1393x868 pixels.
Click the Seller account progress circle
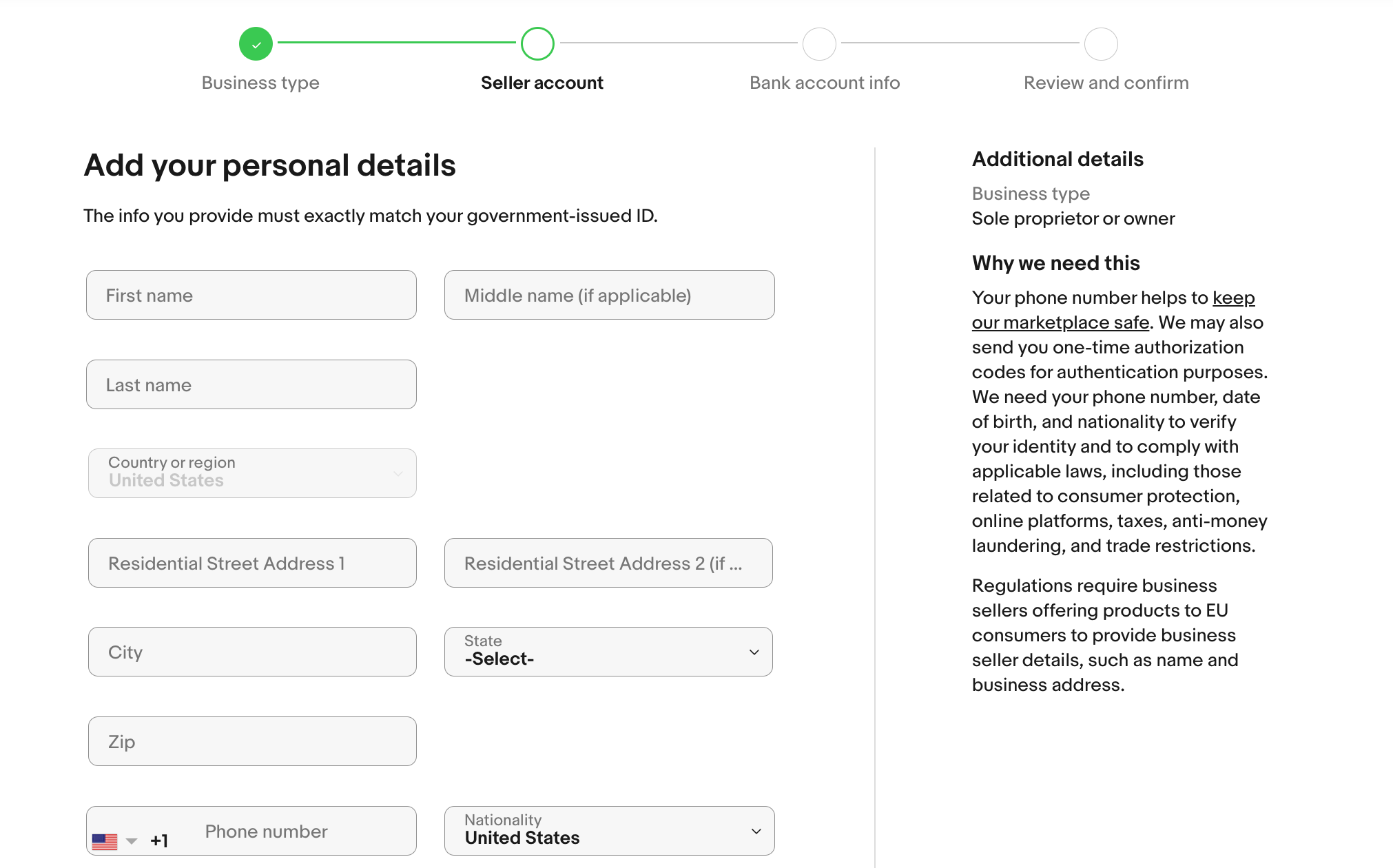tap(537, 43)
